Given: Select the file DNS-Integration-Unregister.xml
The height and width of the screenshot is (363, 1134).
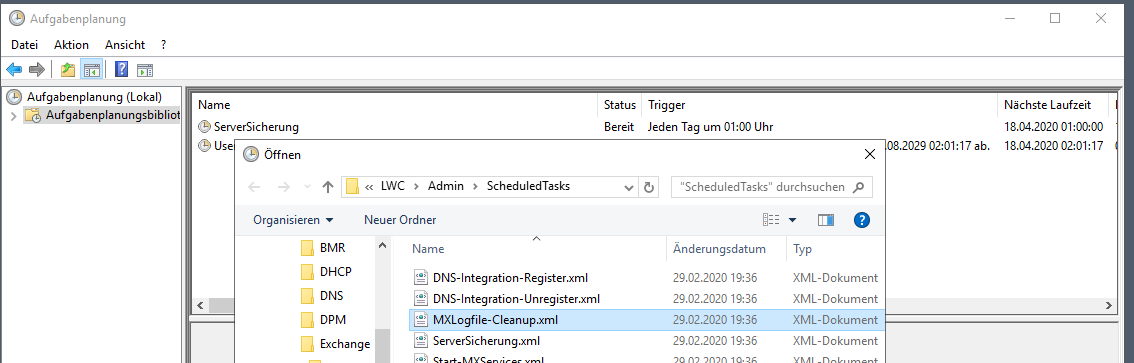Looking at the screenshot, I should point(516,298).
